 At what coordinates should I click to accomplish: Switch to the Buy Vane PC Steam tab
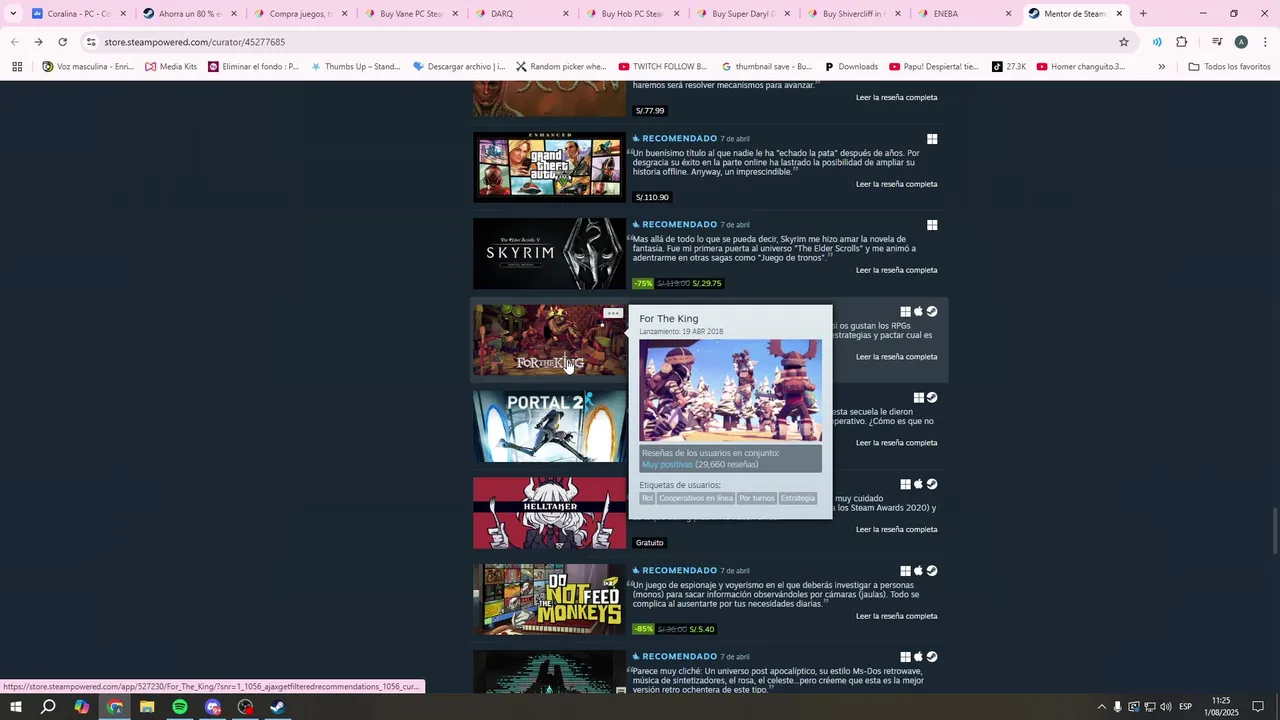tap(409, 14)
